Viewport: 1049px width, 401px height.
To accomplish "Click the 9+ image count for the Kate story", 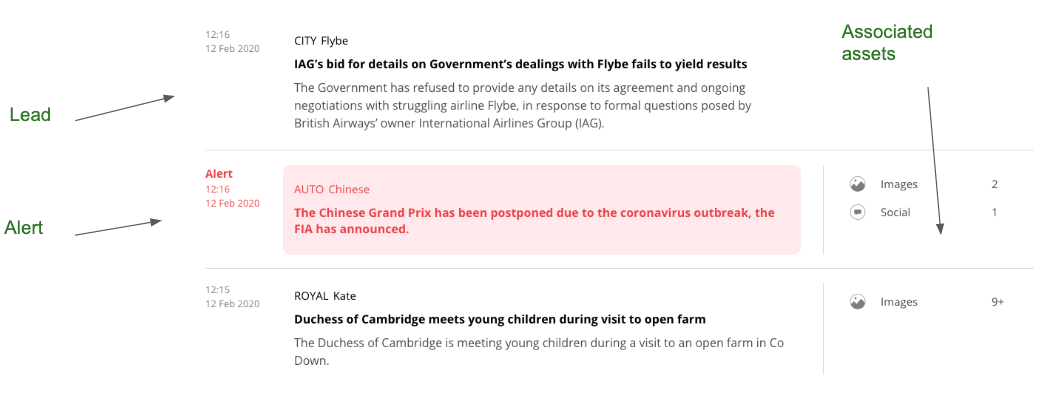I will coord(997,301).
